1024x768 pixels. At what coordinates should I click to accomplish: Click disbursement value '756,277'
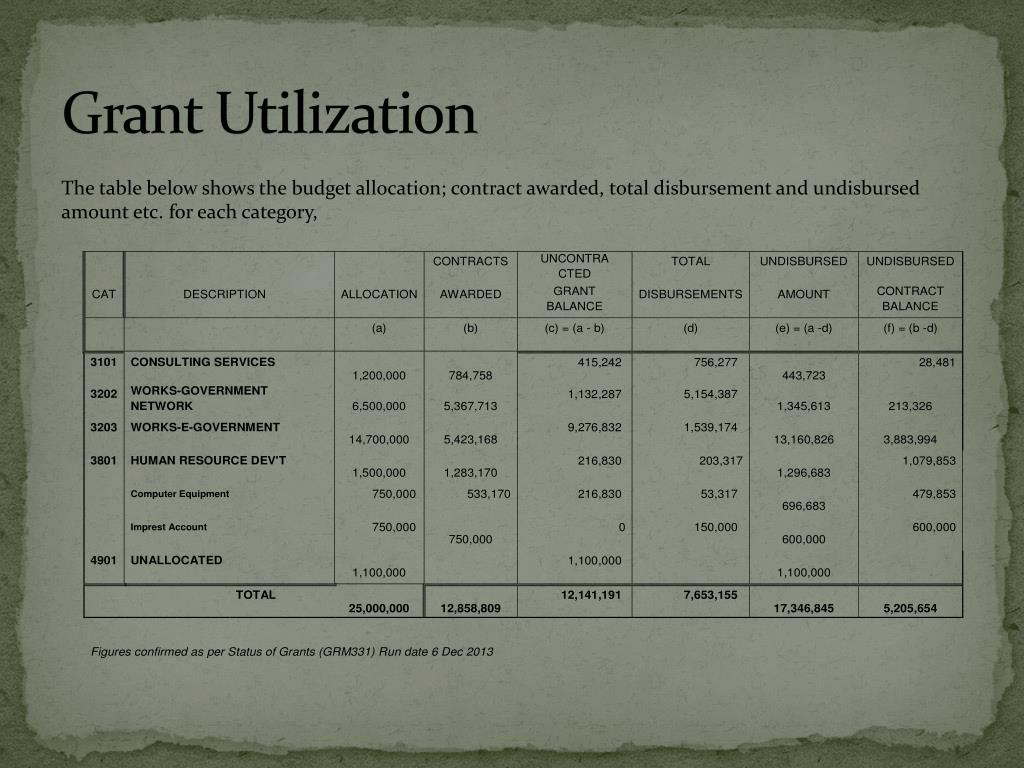point(715,362)
